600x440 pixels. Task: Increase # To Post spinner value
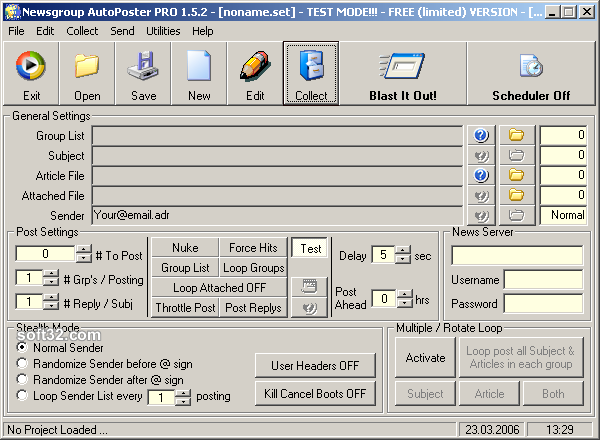pyautogui.click(x=83, y=249)
